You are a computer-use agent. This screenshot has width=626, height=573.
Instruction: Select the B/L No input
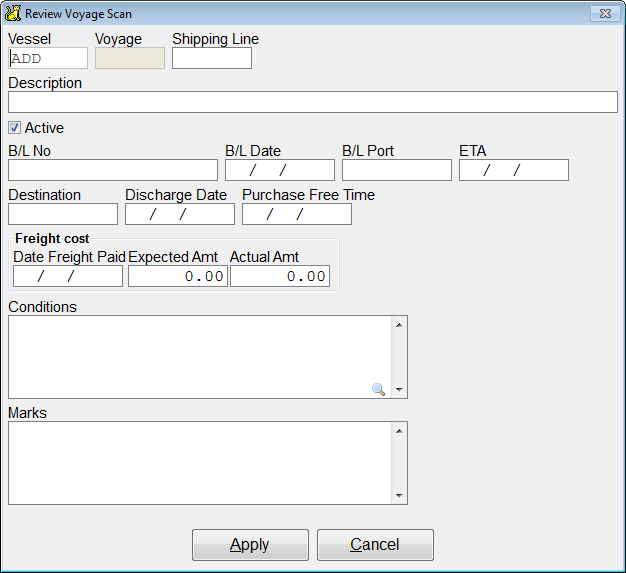[113, 170]
